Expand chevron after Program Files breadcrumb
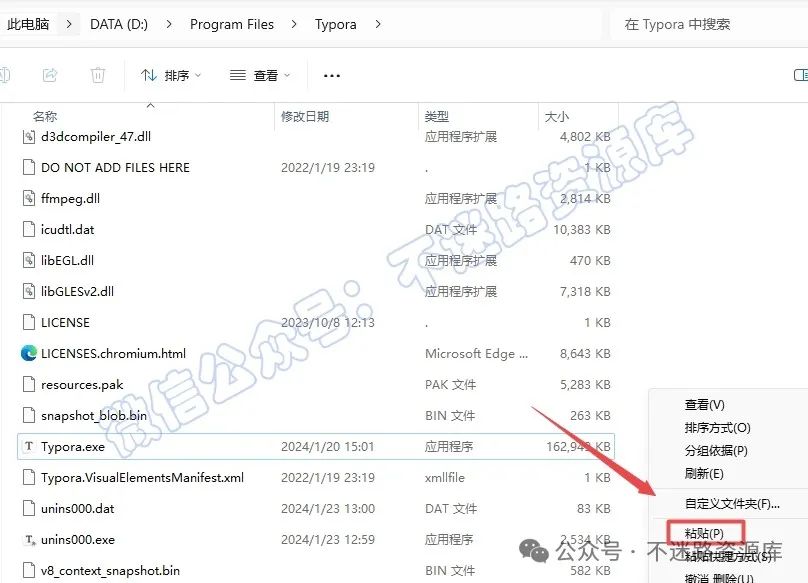The height and width of the screenshot is (583, 808). point(294,24)
